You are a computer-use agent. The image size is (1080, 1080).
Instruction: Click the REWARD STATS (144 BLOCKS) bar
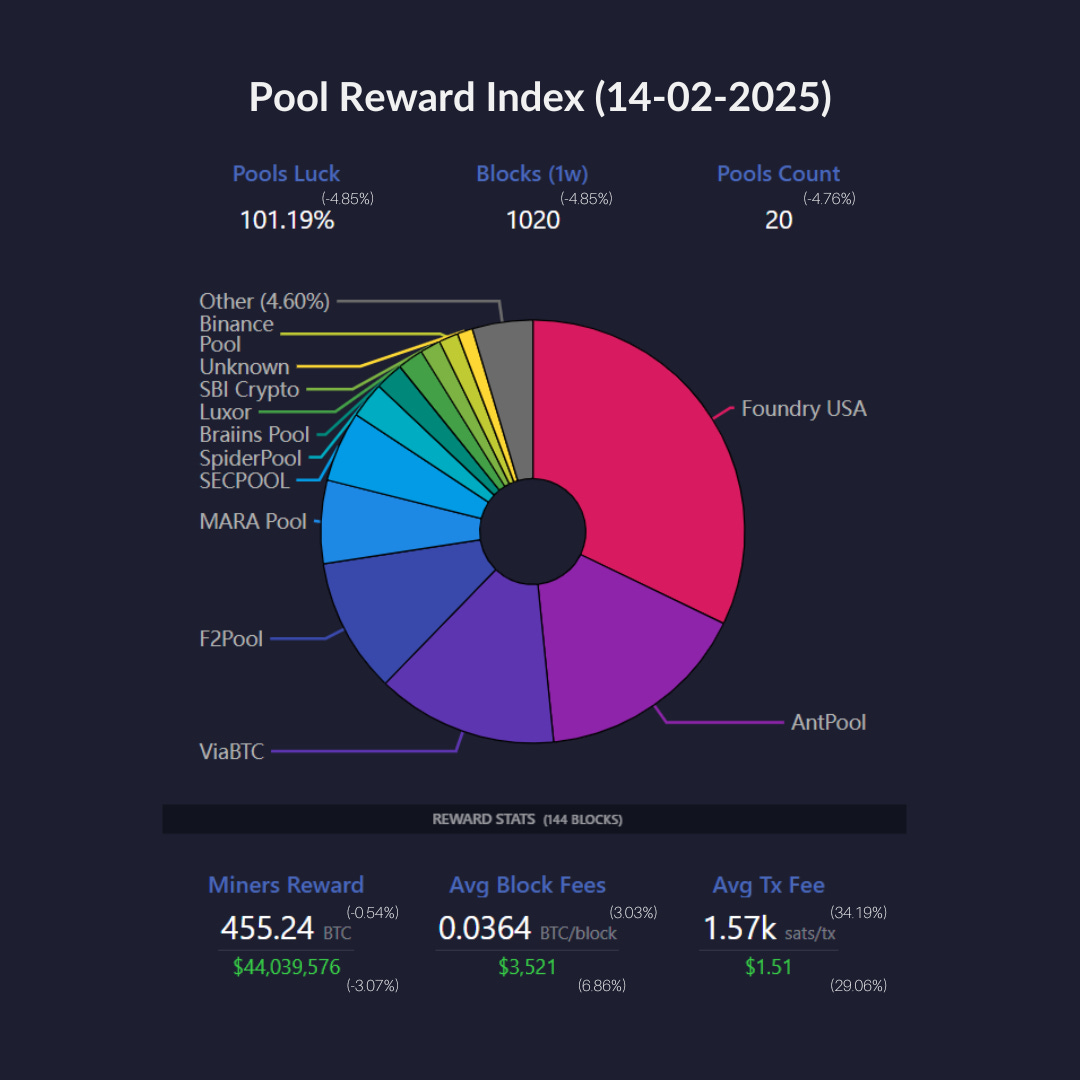point(534,819)
